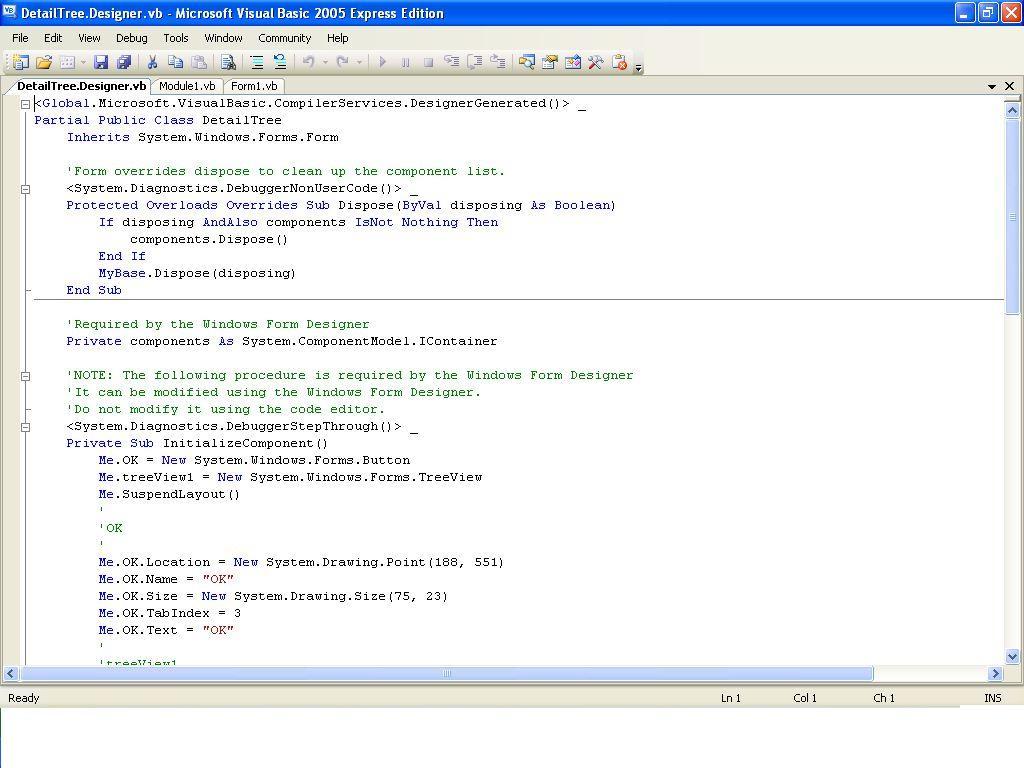Open the Redo history dropdown arrow

point(359,62)
